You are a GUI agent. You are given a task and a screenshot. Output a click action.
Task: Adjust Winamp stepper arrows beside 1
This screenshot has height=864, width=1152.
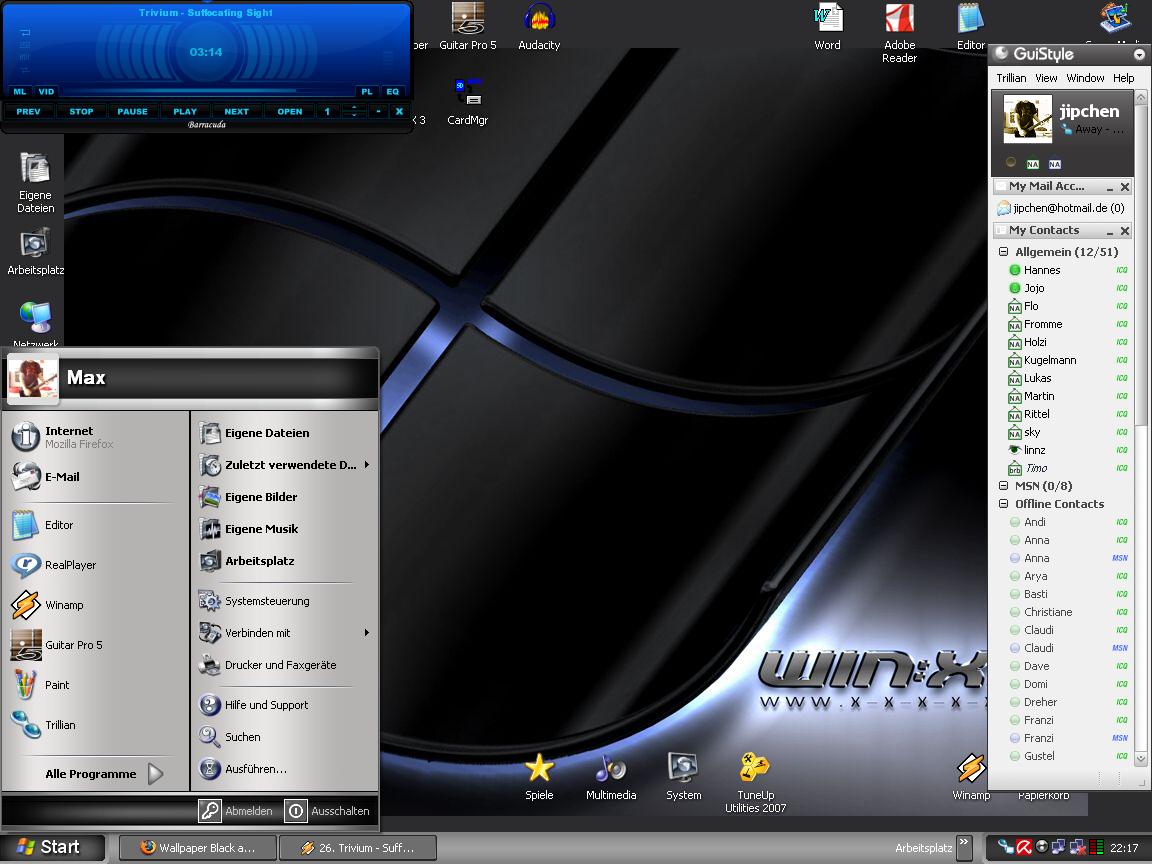(x=354, y=112)
